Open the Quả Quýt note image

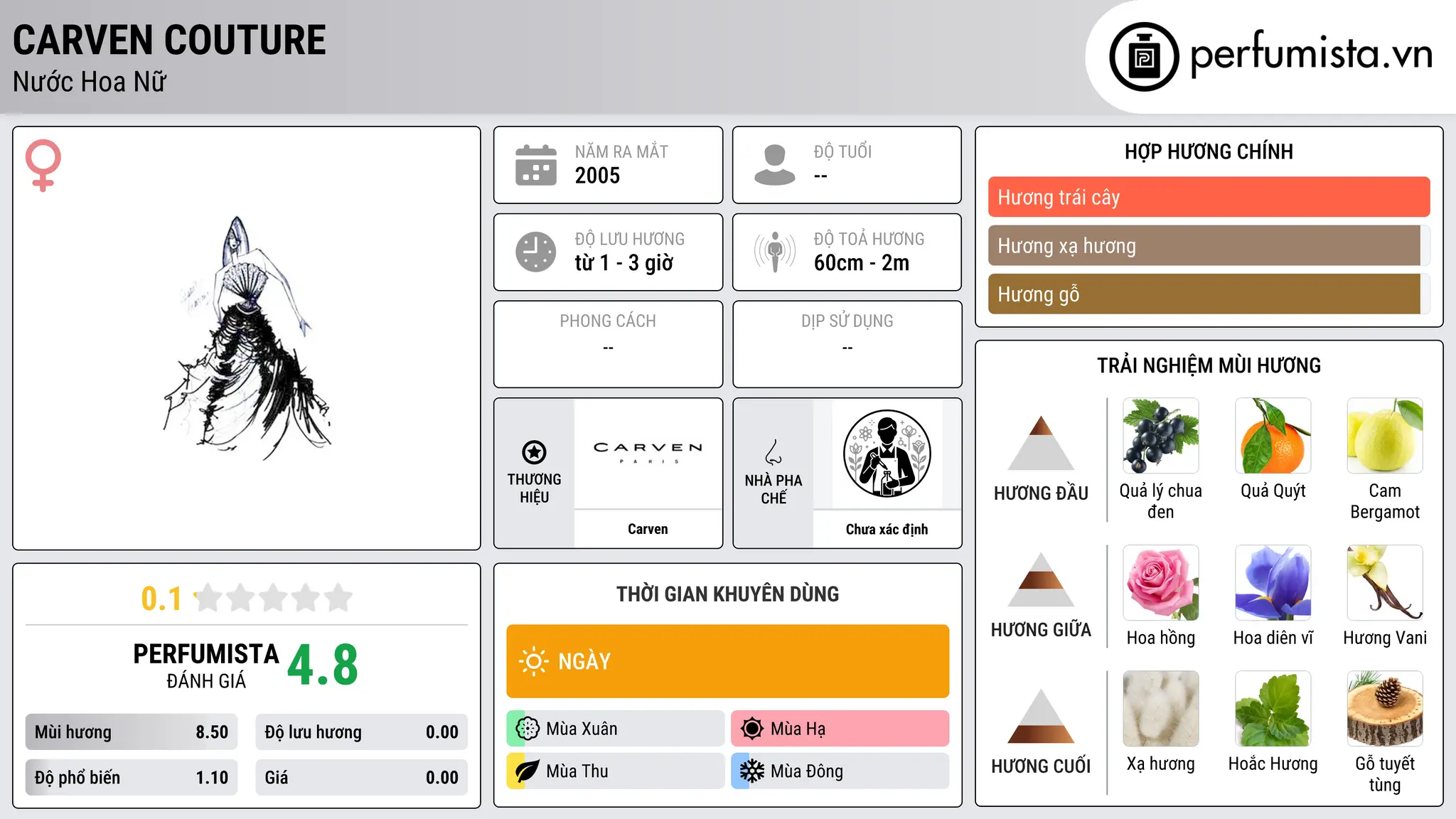tap(1273, 436)
